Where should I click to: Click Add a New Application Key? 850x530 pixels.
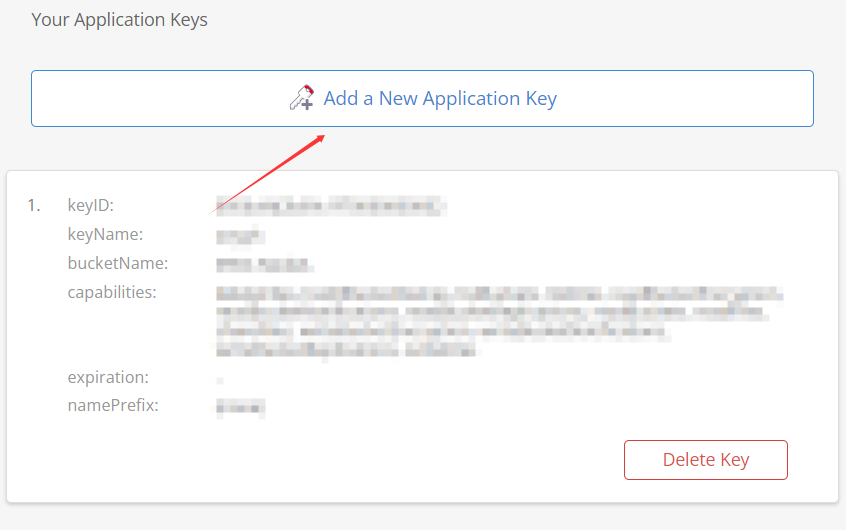pyautogui.click(x=440, y=99)
